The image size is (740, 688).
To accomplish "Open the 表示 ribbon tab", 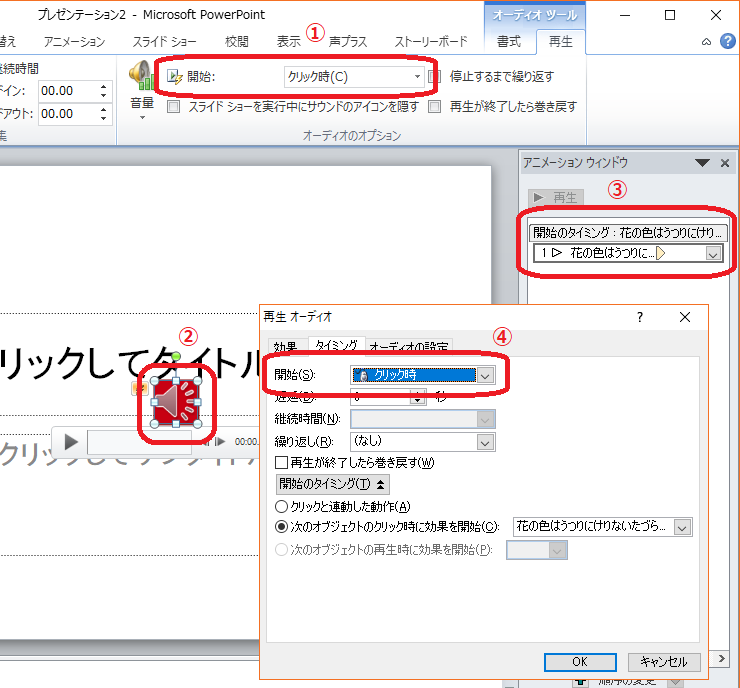I will click(288, 42).
